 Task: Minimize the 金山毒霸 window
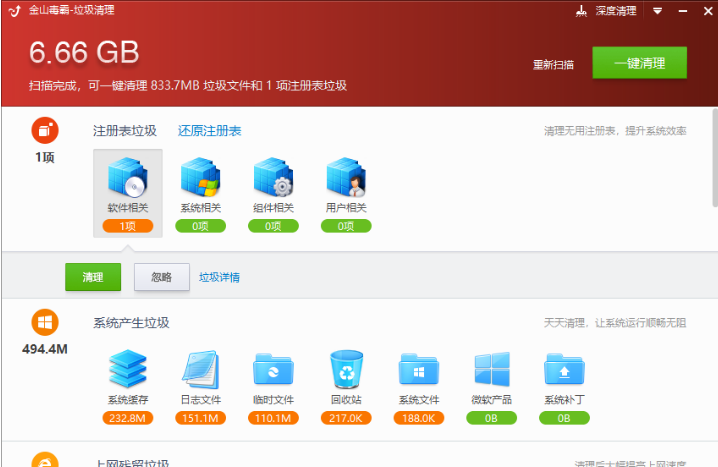(x=683, y=11)
